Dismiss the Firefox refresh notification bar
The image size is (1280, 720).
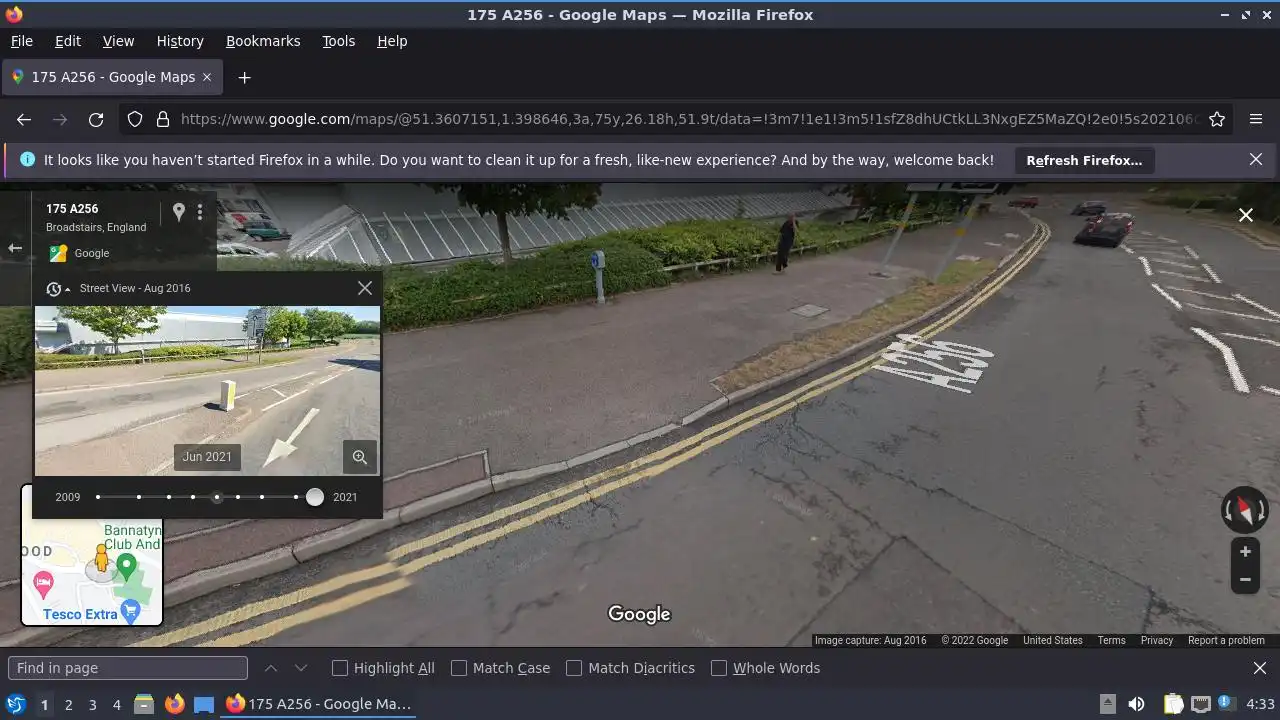coord(1256,160)
